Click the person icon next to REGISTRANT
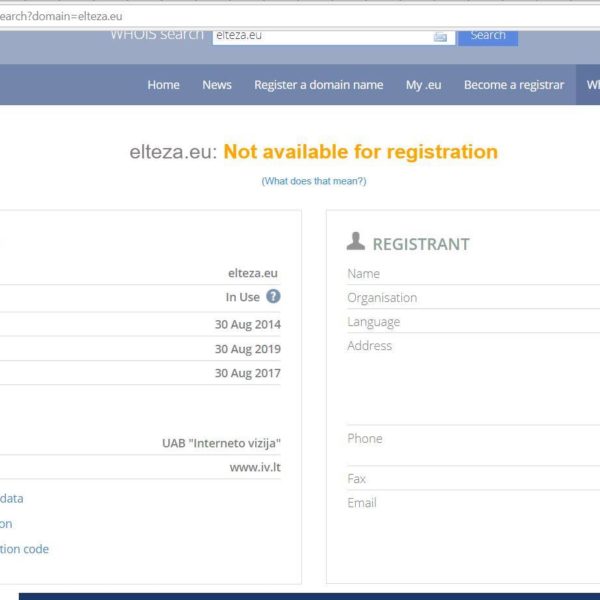Image resolution: width=600 pixels, height=600 pixels. (x=355, y=241)
